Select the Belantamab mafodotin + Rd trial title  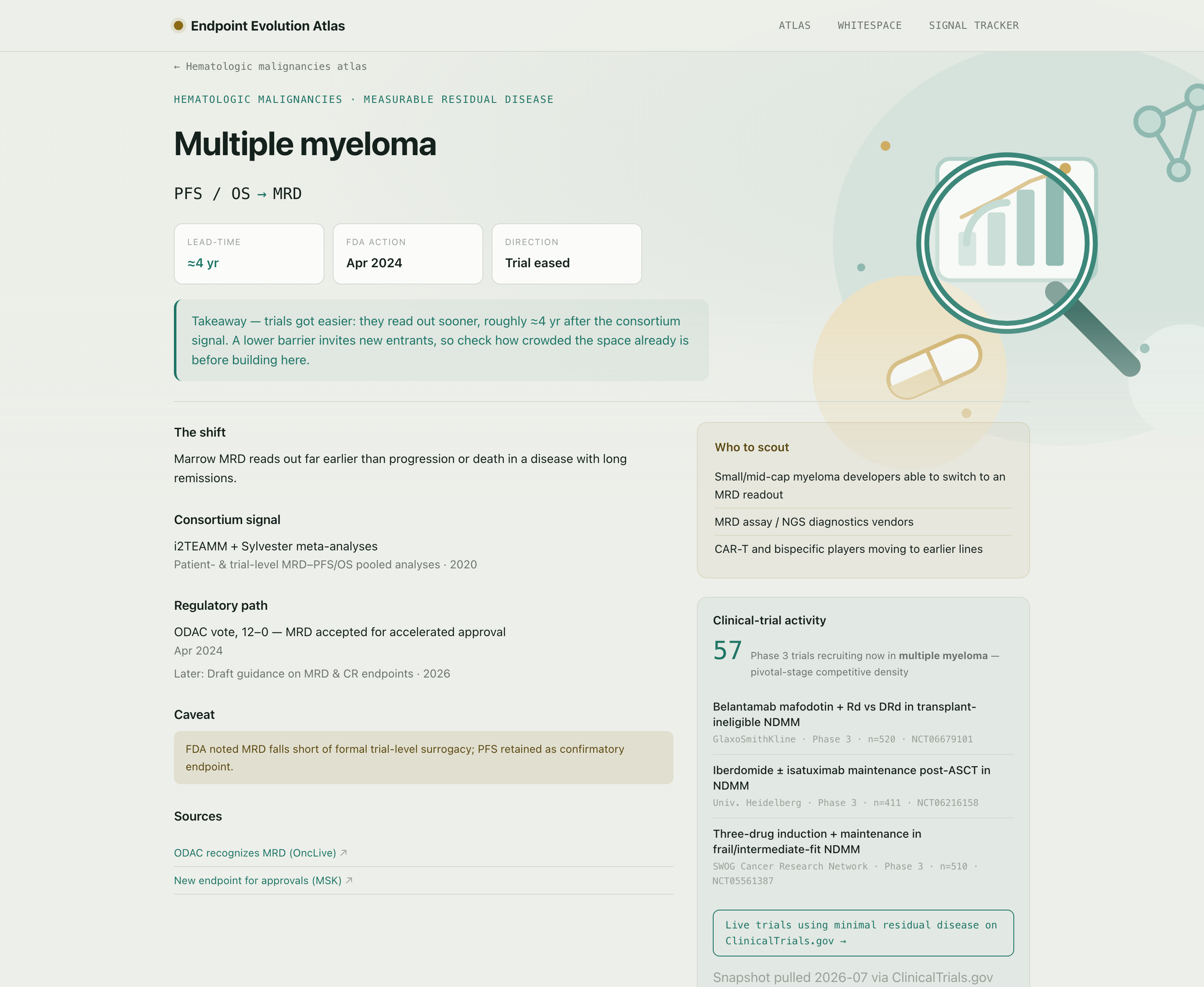844,714
